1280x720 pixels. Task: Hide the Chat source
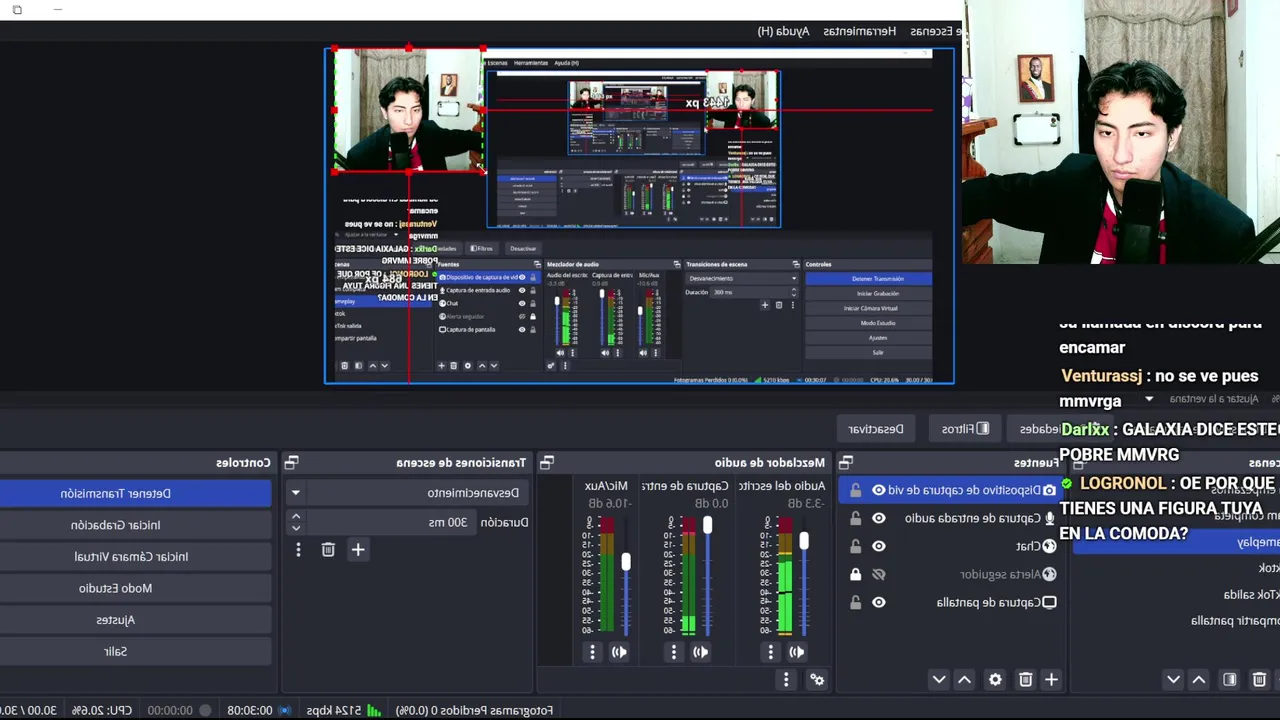coord(878,546)
